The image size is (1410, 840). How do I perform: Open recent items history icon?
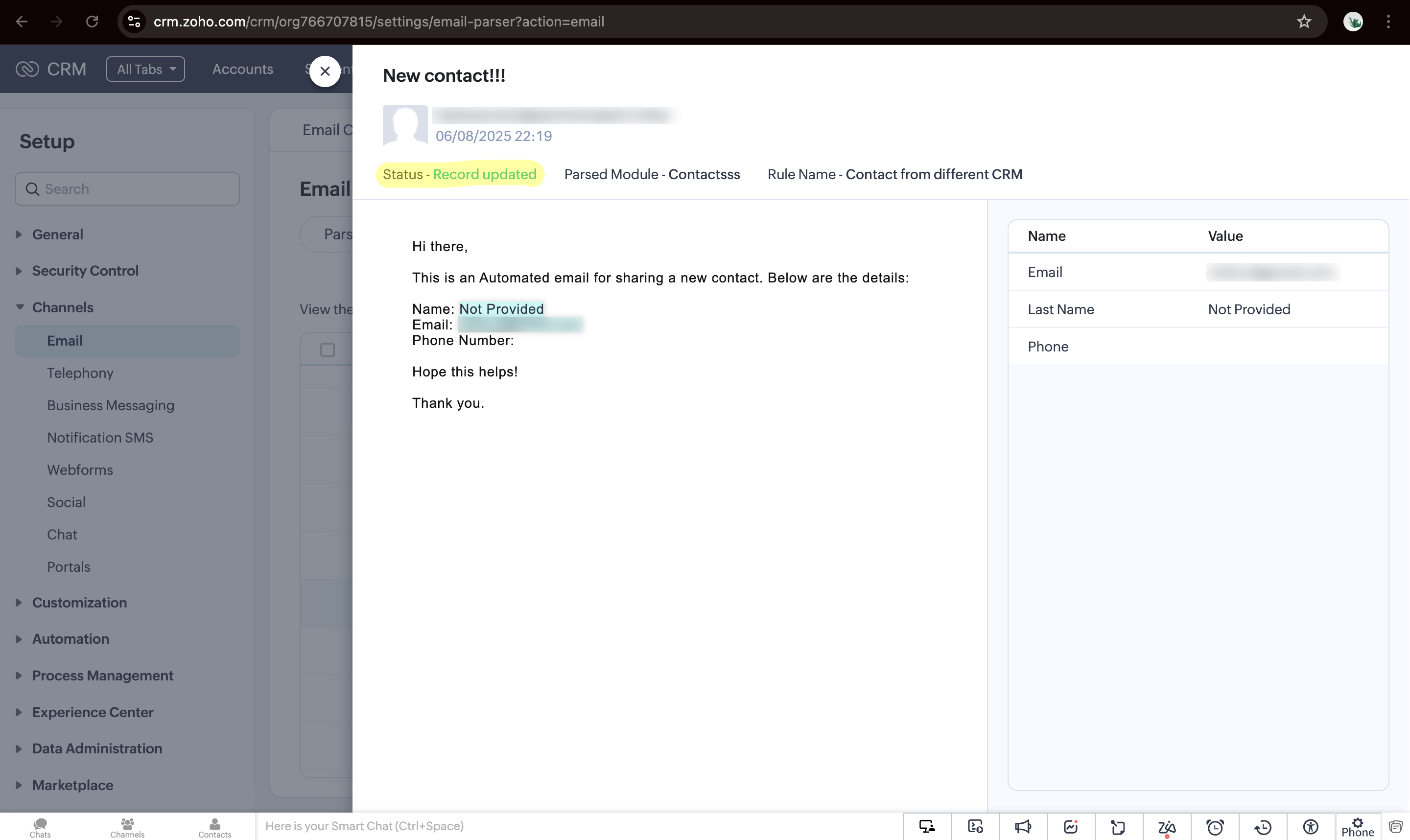(x=1263, y=827)
